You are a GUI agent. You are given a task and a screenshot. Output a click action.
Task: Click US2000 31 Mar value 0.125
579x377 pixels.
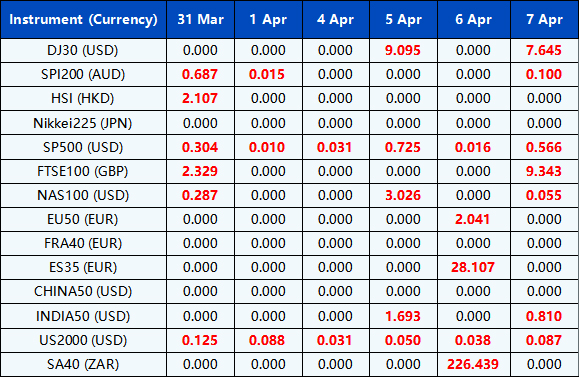[200, 340]
